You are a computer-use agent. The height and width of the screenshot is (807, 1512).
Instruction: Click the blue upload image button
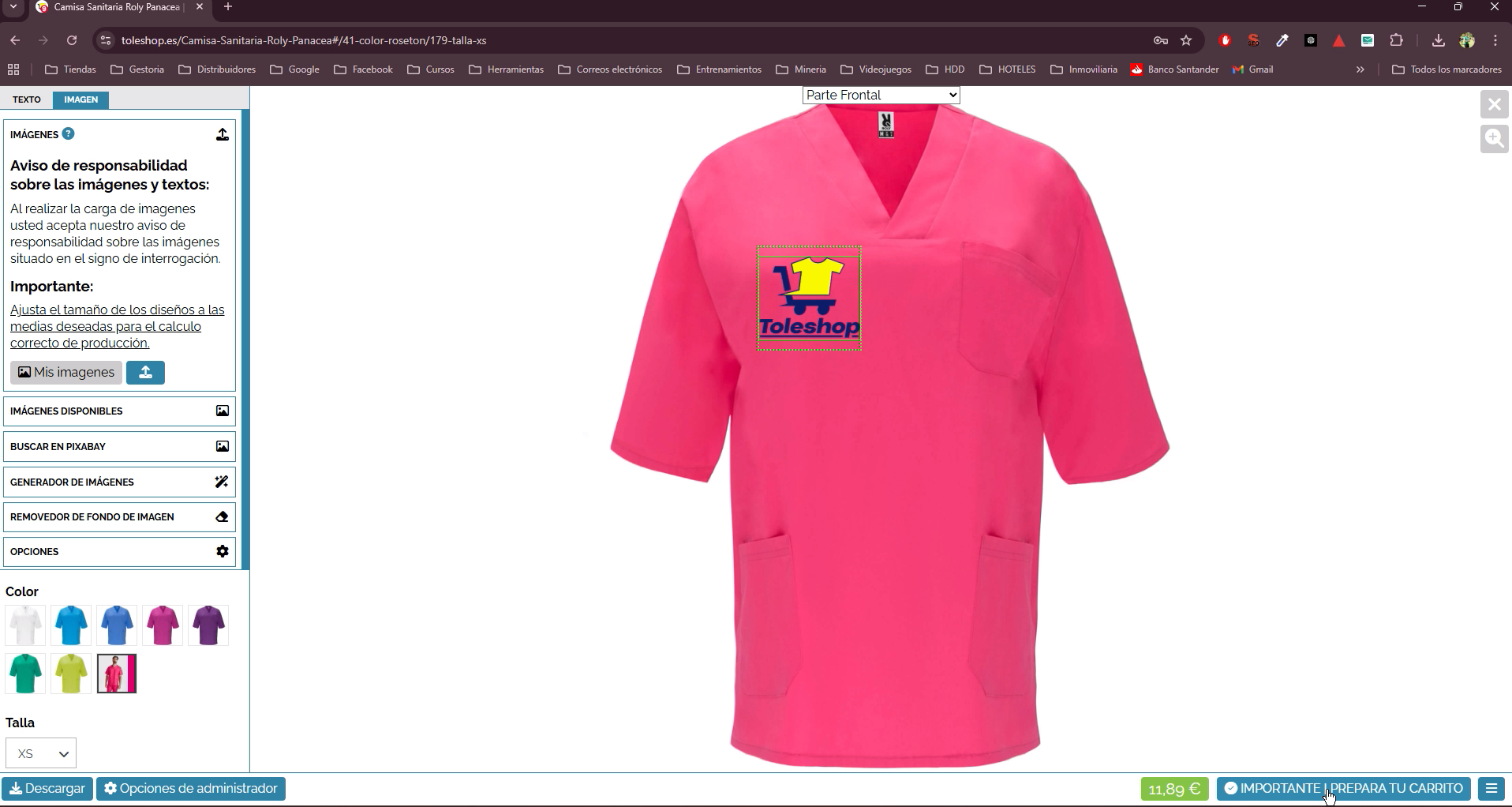pyautogui.click(x=145, y=373)
